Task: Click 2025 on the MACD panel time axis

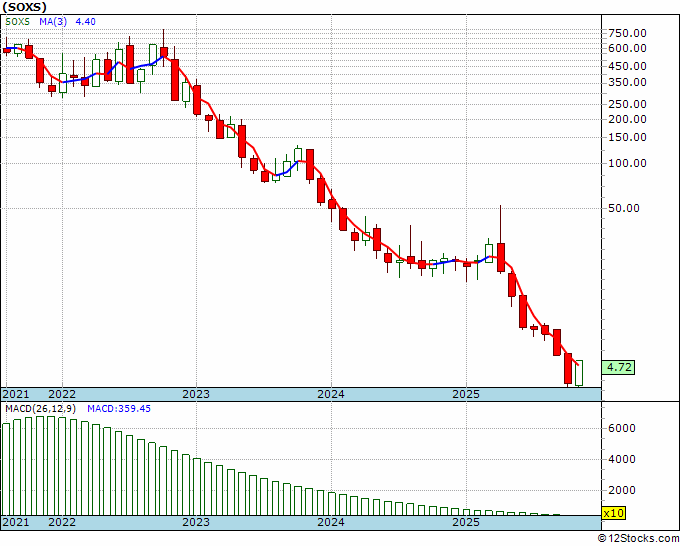Action: coord(466,522)
